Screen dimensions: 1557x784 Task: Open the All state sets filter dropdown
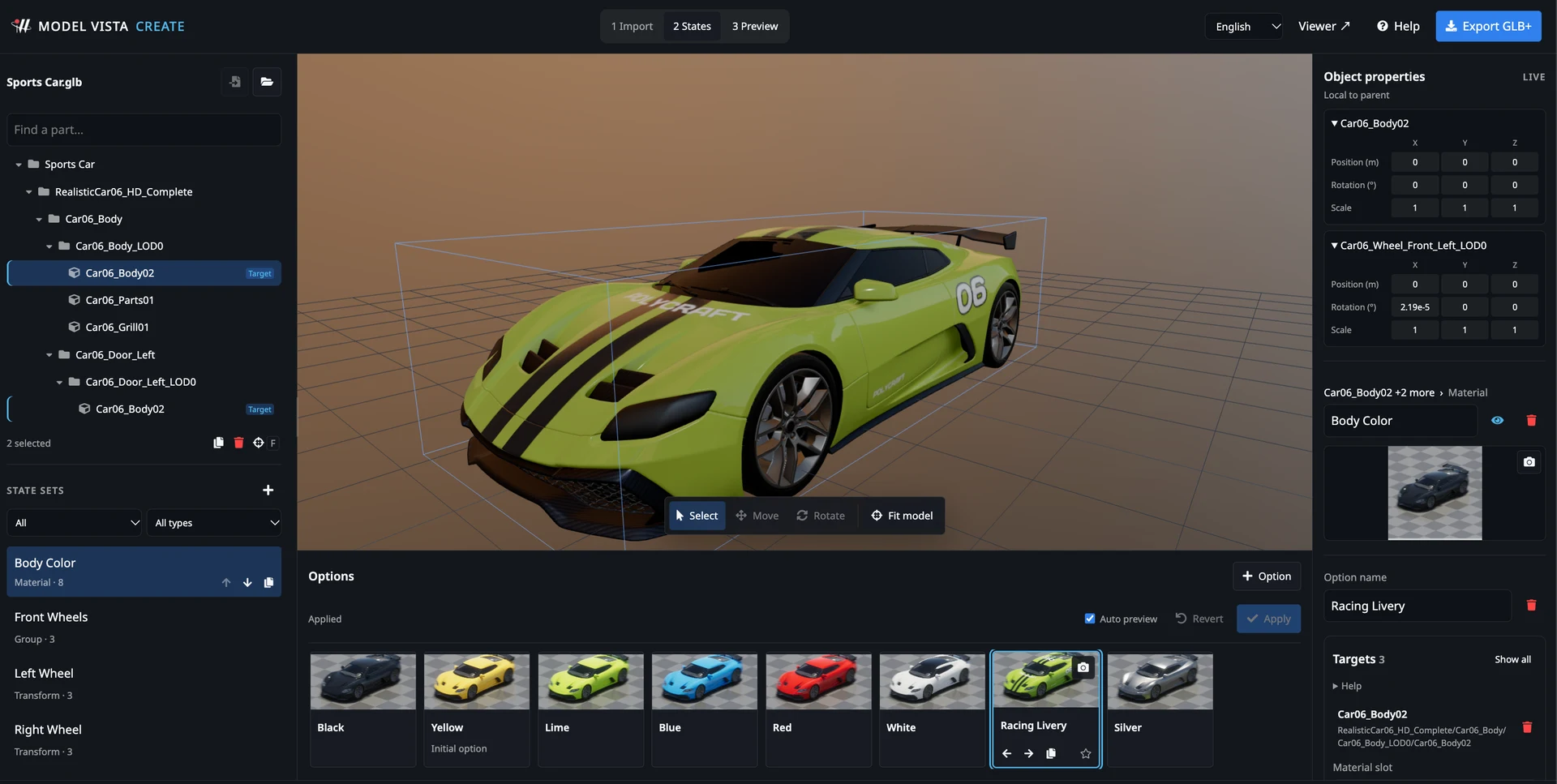[75, 522]
